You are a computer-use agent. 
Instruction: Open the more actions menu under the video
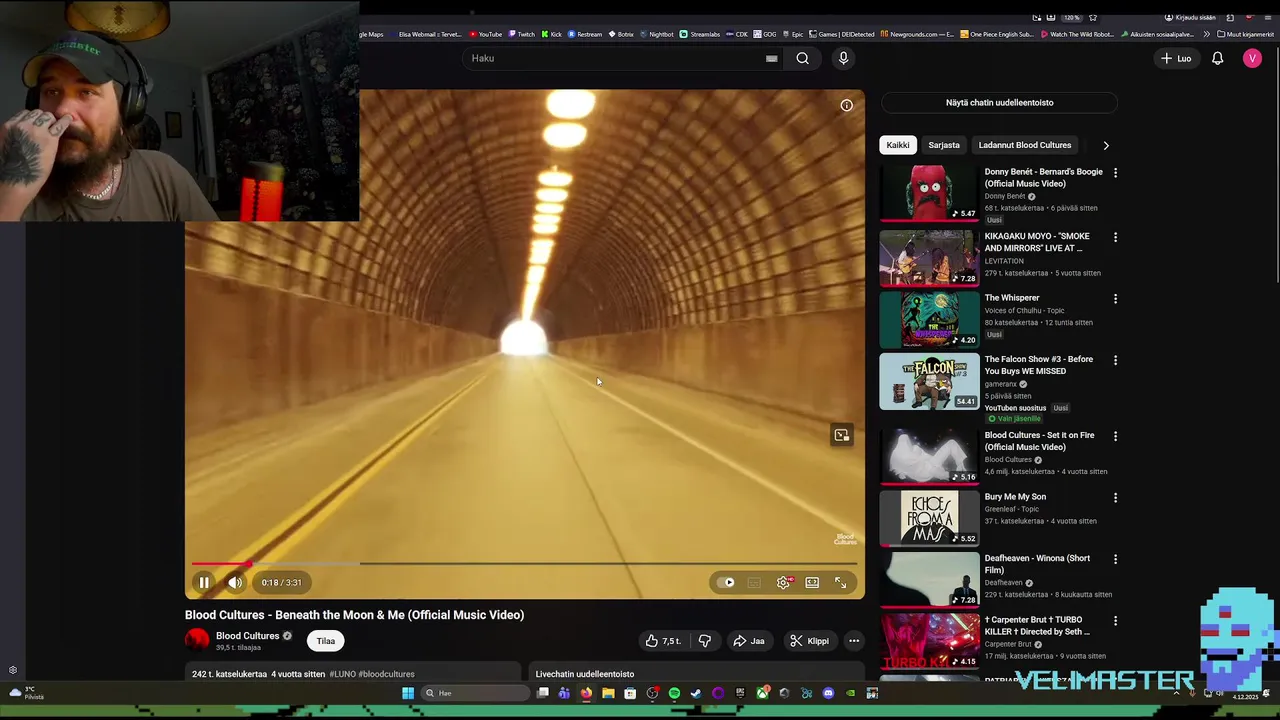coord(854,641)
